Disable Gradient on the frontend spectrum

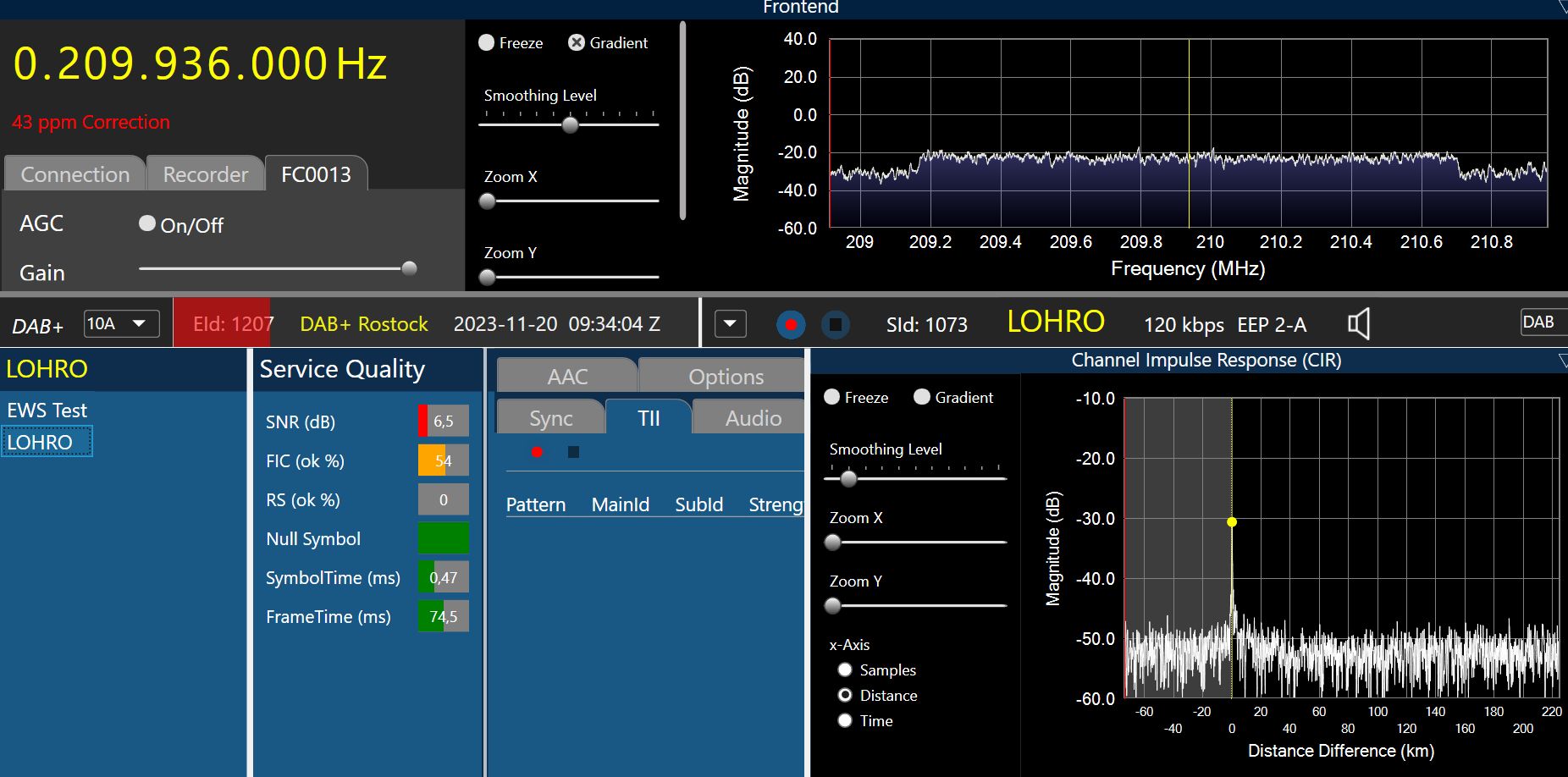(577, 42)
